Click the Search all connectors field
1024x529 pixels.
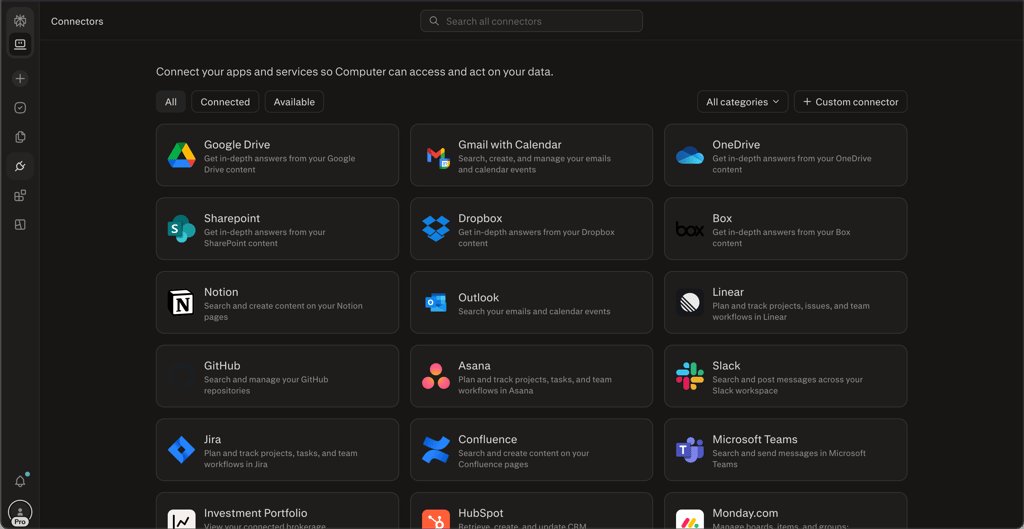tap(532, 21)
